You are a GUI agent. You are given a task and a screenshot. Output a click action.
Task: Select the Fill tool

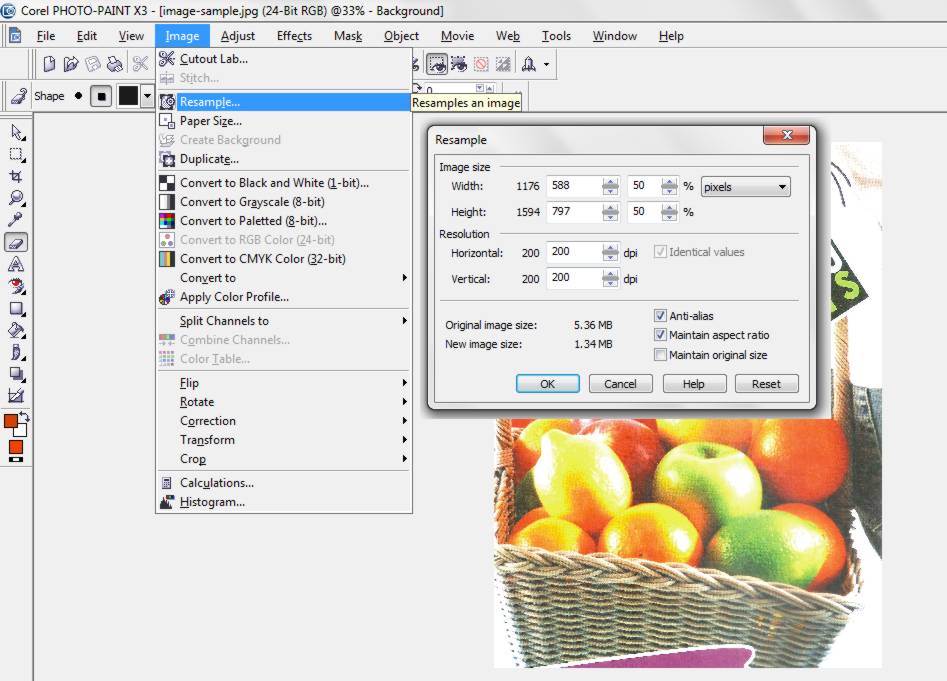15,330
